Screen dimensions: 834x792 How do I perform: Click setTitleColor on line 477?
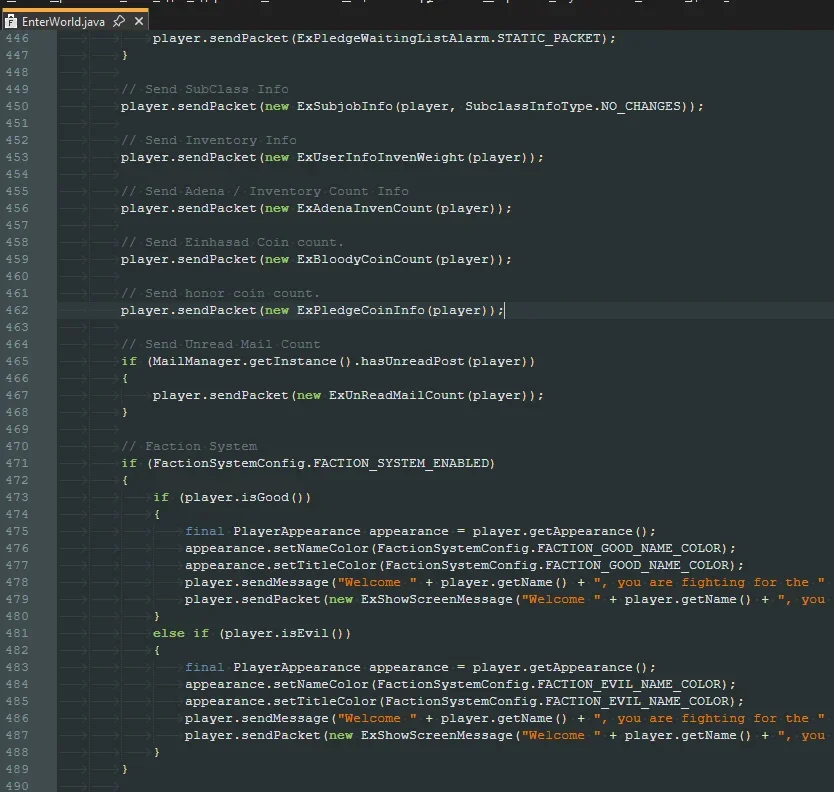(x=324, y=566)
